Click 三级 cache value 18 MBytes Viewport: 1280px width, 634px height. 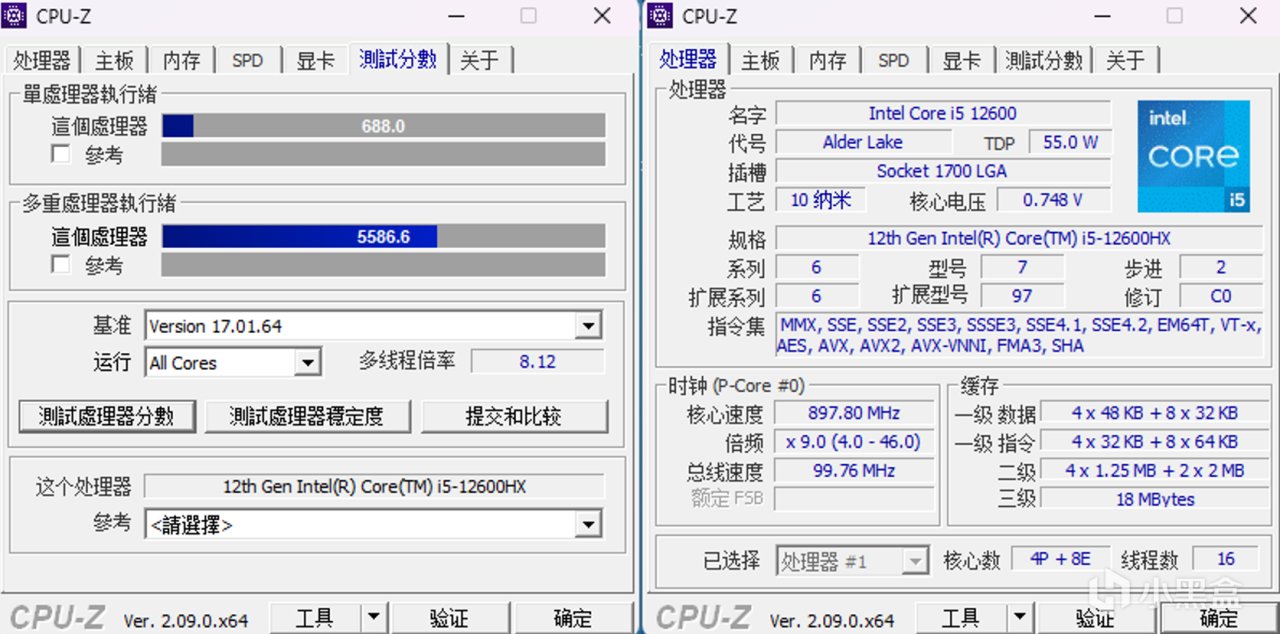click(x=1155, y=499)
